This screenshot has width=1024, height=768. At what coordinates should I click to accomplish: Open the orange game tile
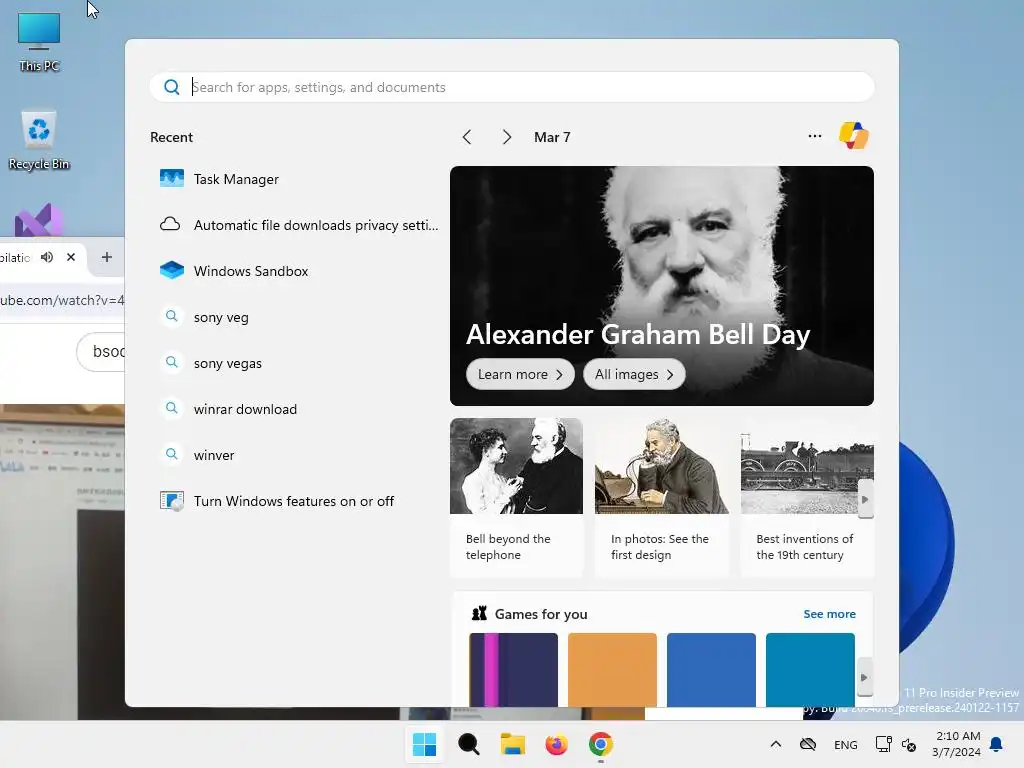coord(613,669)
